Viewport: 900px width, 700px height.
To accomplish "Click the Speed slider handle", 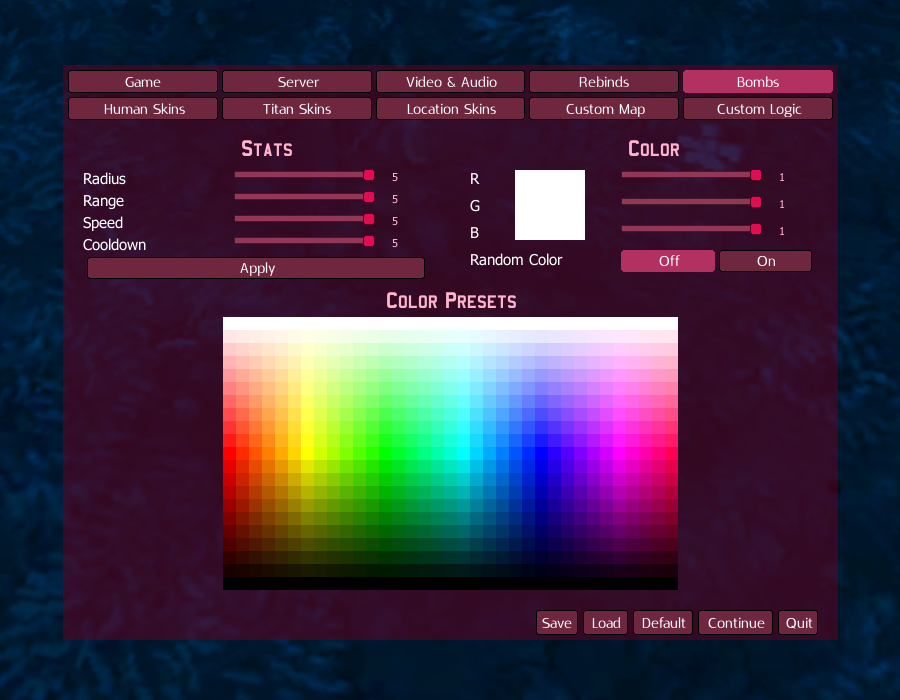I will (369, 219).
